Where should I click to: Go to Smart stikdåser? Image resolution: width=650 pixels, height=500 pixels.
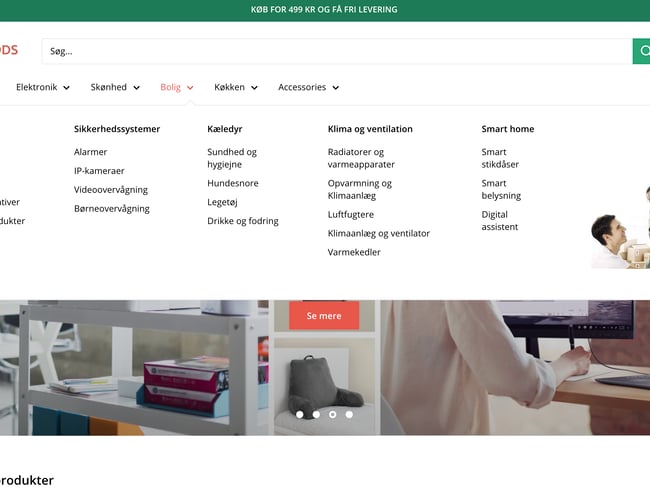[x=500, y=158]
